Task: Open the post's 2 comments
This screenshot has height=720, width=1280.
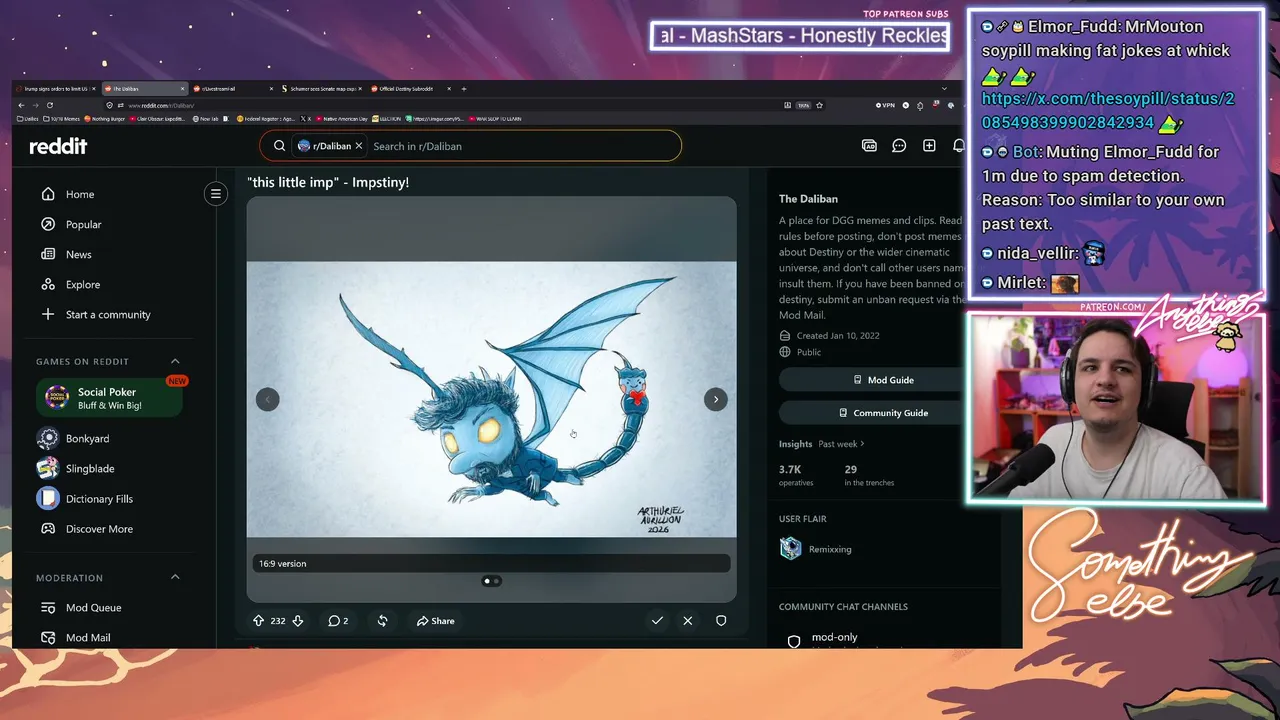Action: point(338,621)
